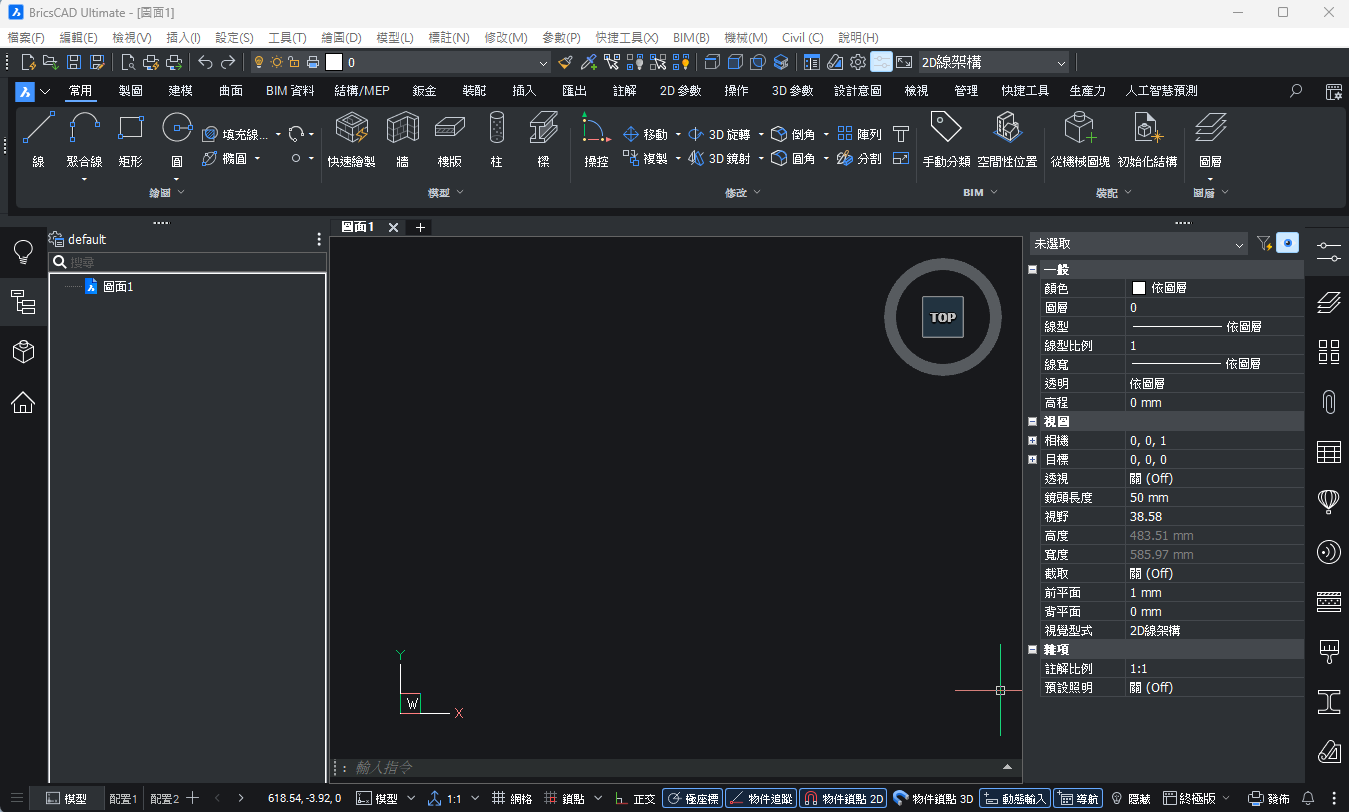Click the Move (移動) tool
Viewport: 1349px width, 812px height.
(x=645, y=134)
